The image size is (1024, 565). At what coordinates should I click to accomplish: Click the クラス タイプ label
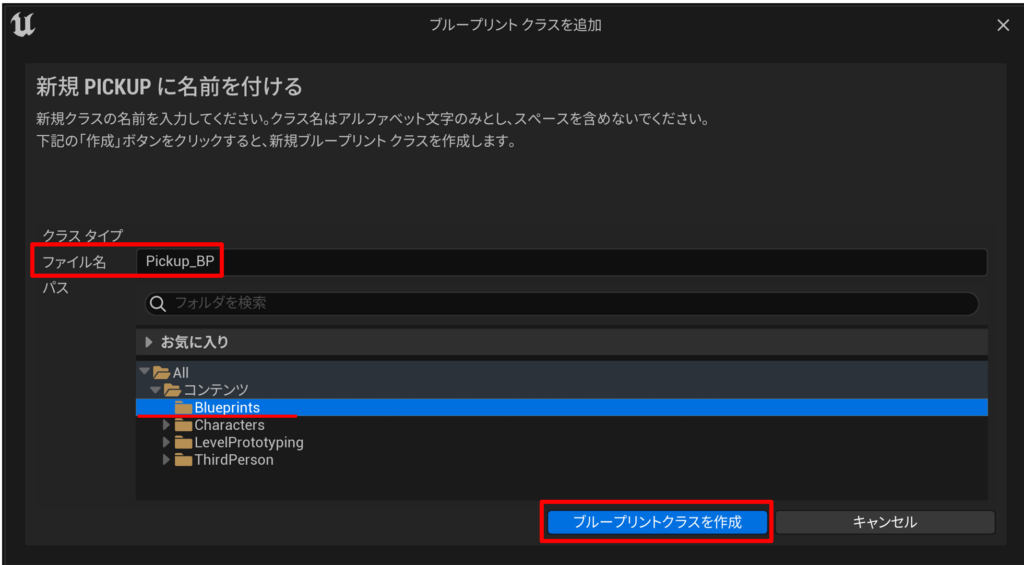tap(83, 234)
